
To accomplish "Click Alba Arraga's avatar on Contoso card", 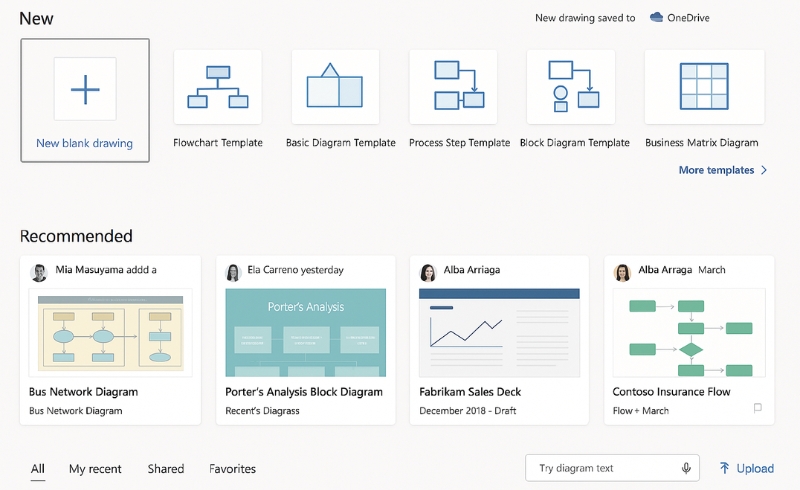I will coord(622,273).
